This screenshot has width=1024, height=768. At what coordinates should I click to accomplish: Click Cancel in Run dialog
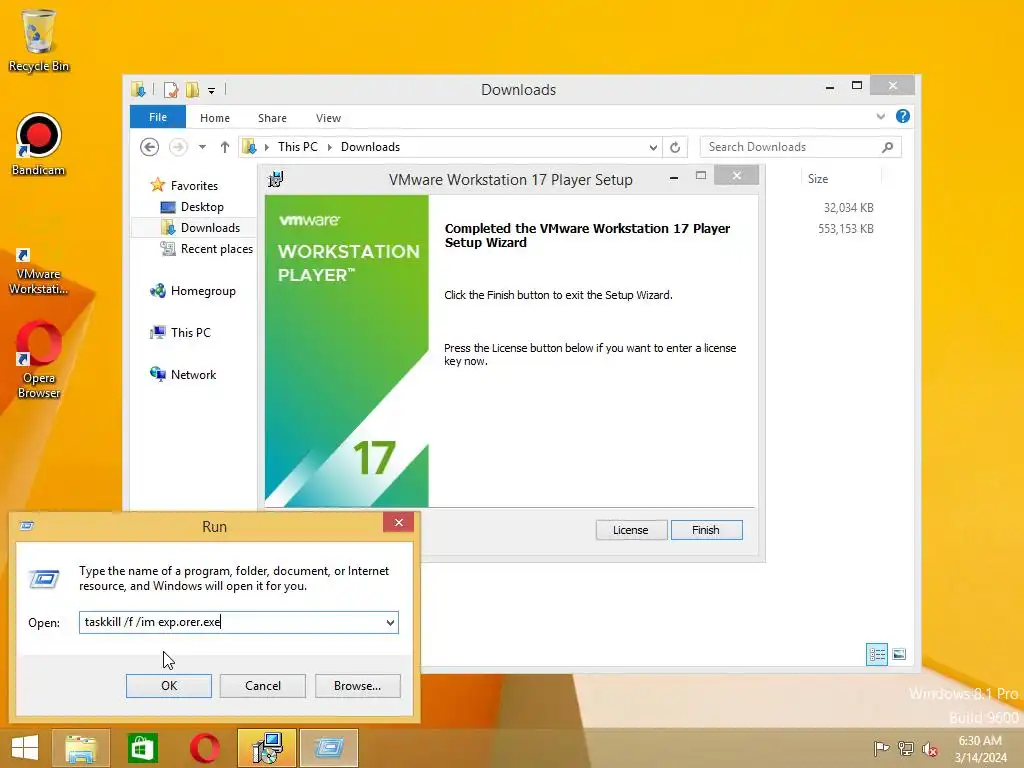(263, 686)
